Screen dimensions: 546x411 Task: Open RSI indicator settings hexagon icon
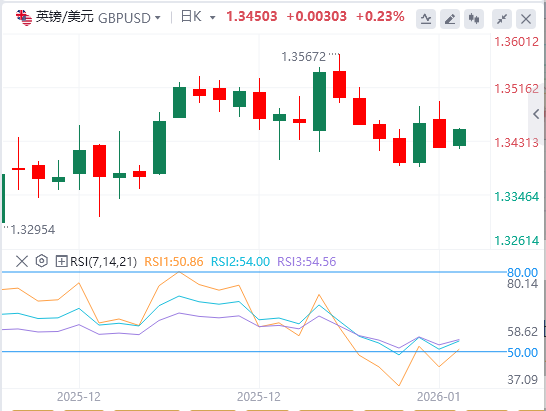[x=41, y=261]
